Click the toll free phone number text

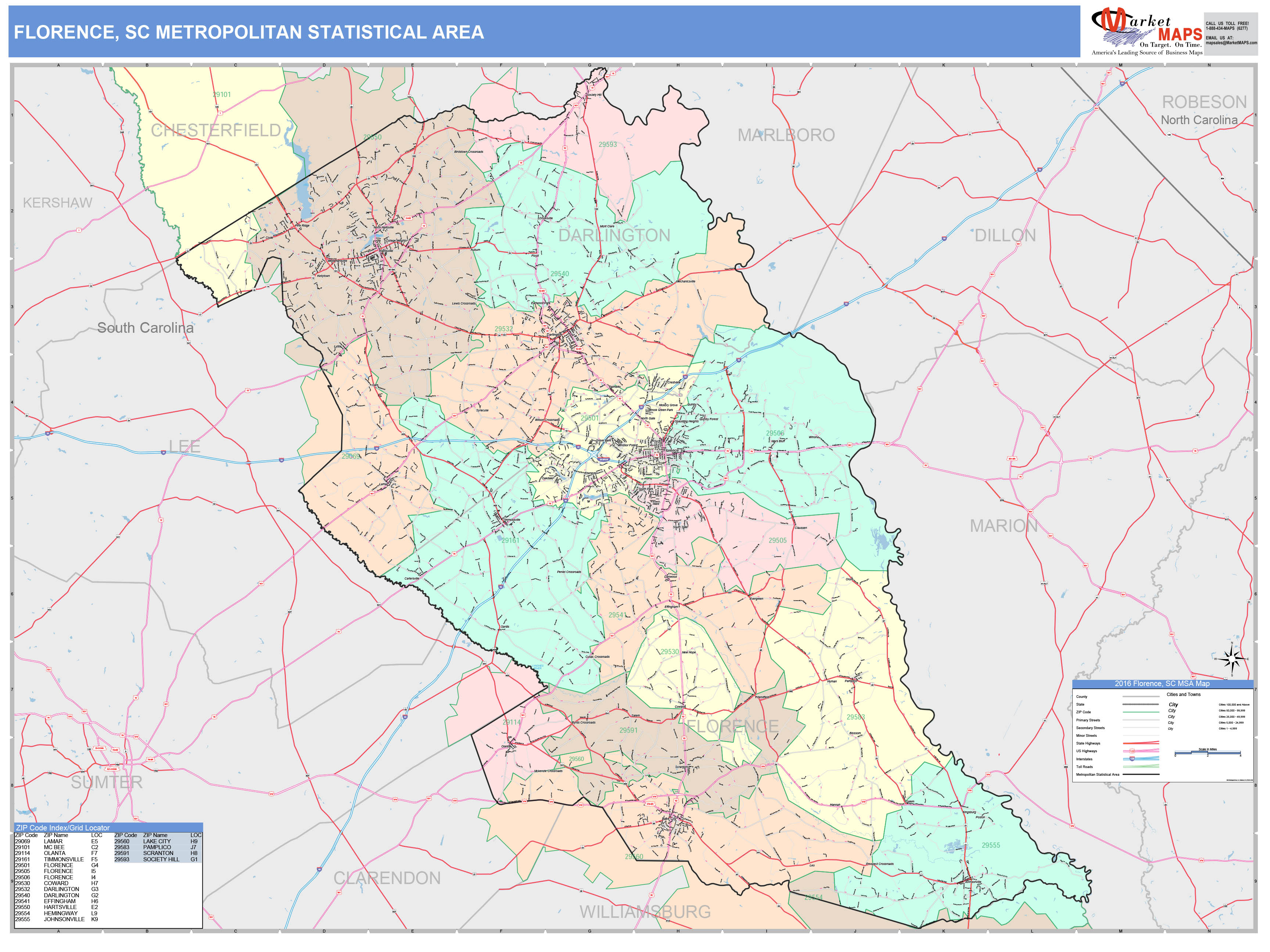click(1226, 28)
